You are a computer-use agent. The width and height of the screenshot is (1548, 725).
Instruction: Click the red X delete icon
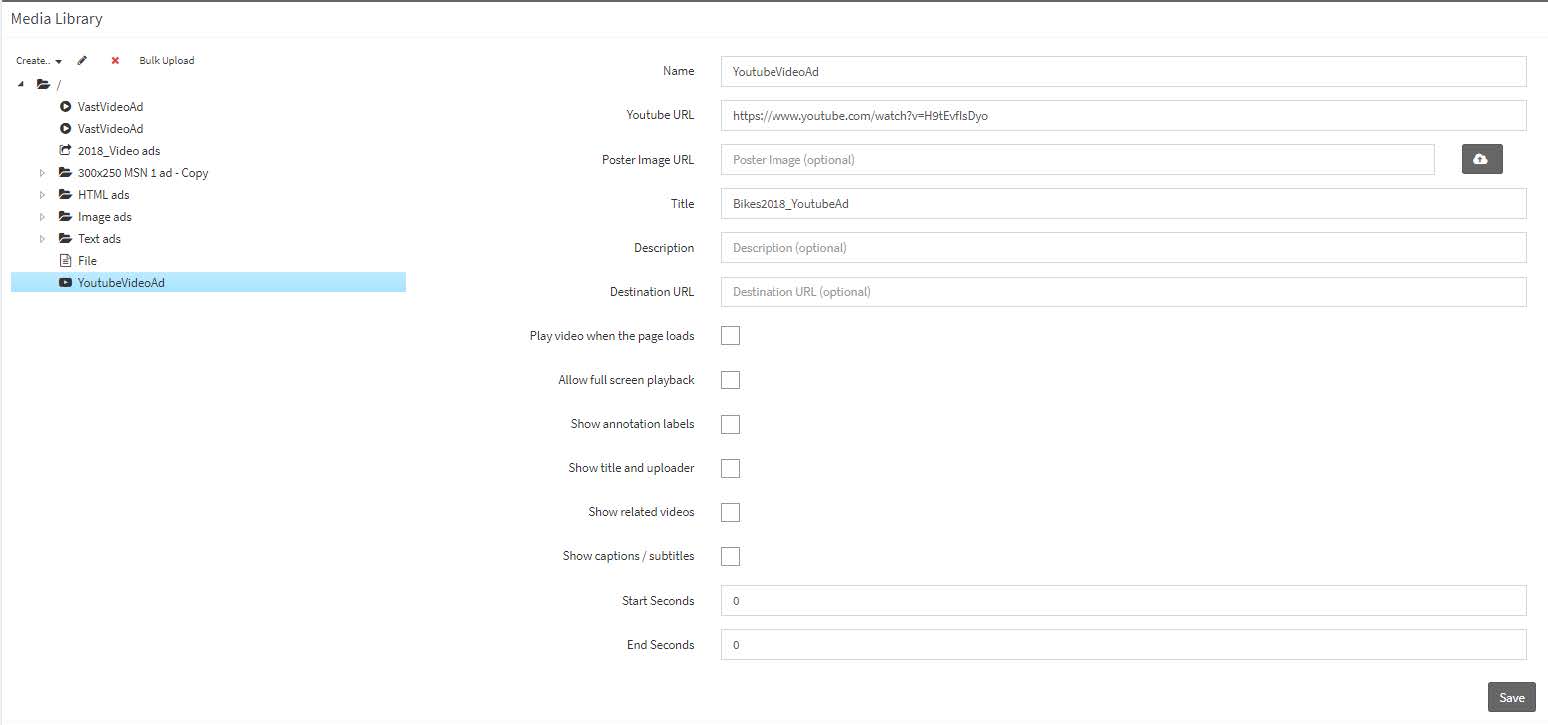(115, 61)
